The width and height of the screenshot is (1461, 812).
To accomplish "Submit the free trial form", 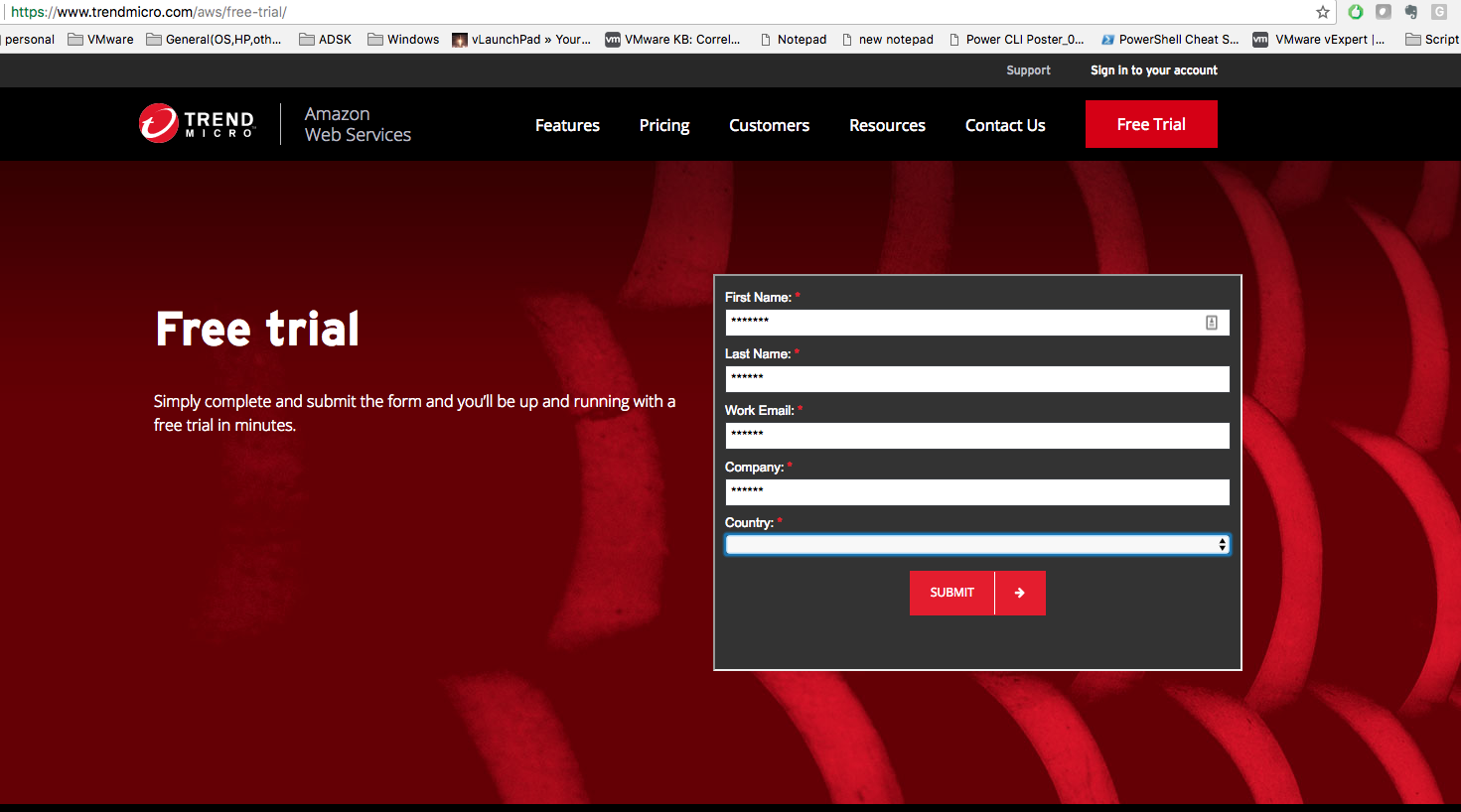I will tap(951, 593).
